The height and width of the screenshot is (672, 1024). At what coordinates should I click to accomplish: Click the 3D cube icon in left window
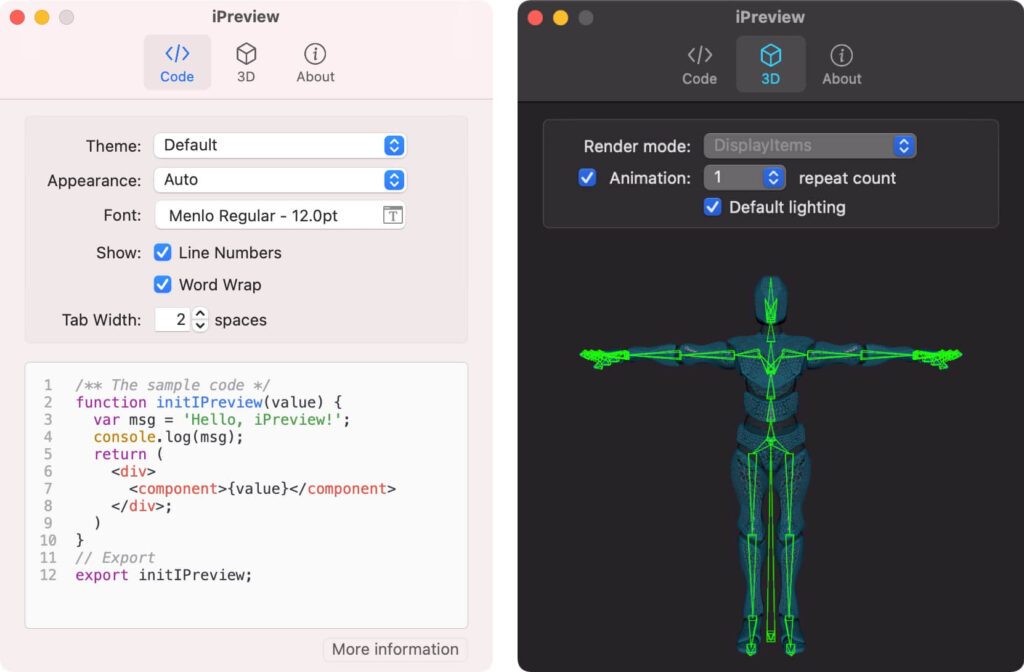[x=246, y=56]
